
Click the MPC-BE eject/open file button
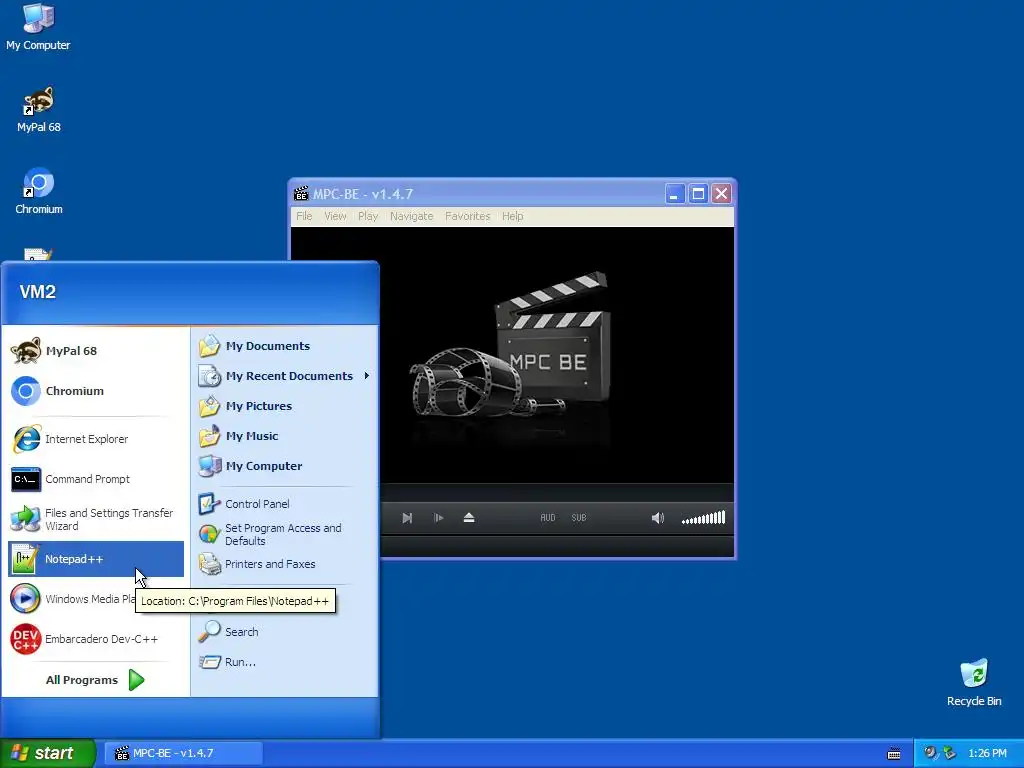coord(469,518)
